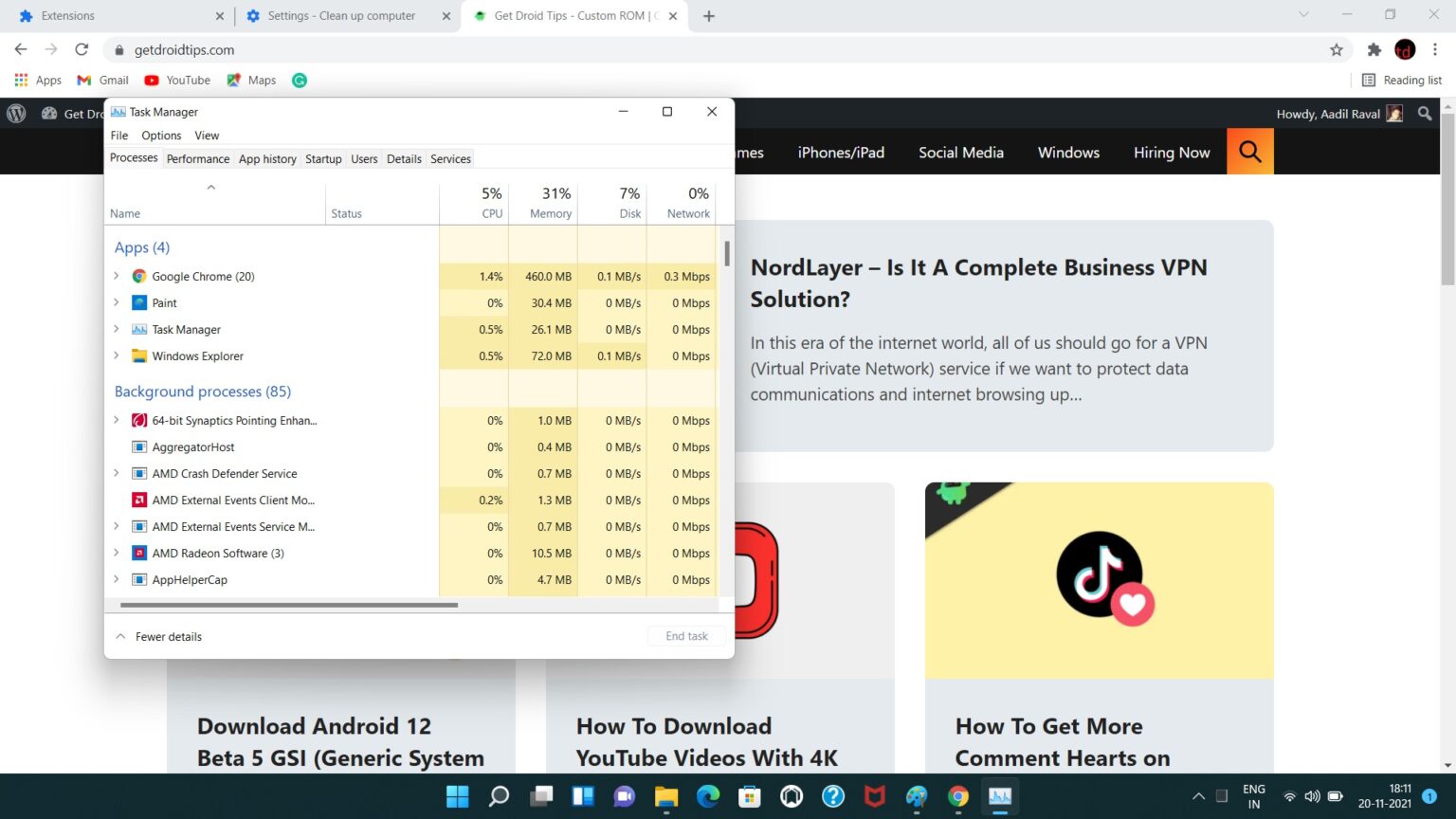
Task: Open Microsoft Store from the taskbar
Action: tap(749, 797)
